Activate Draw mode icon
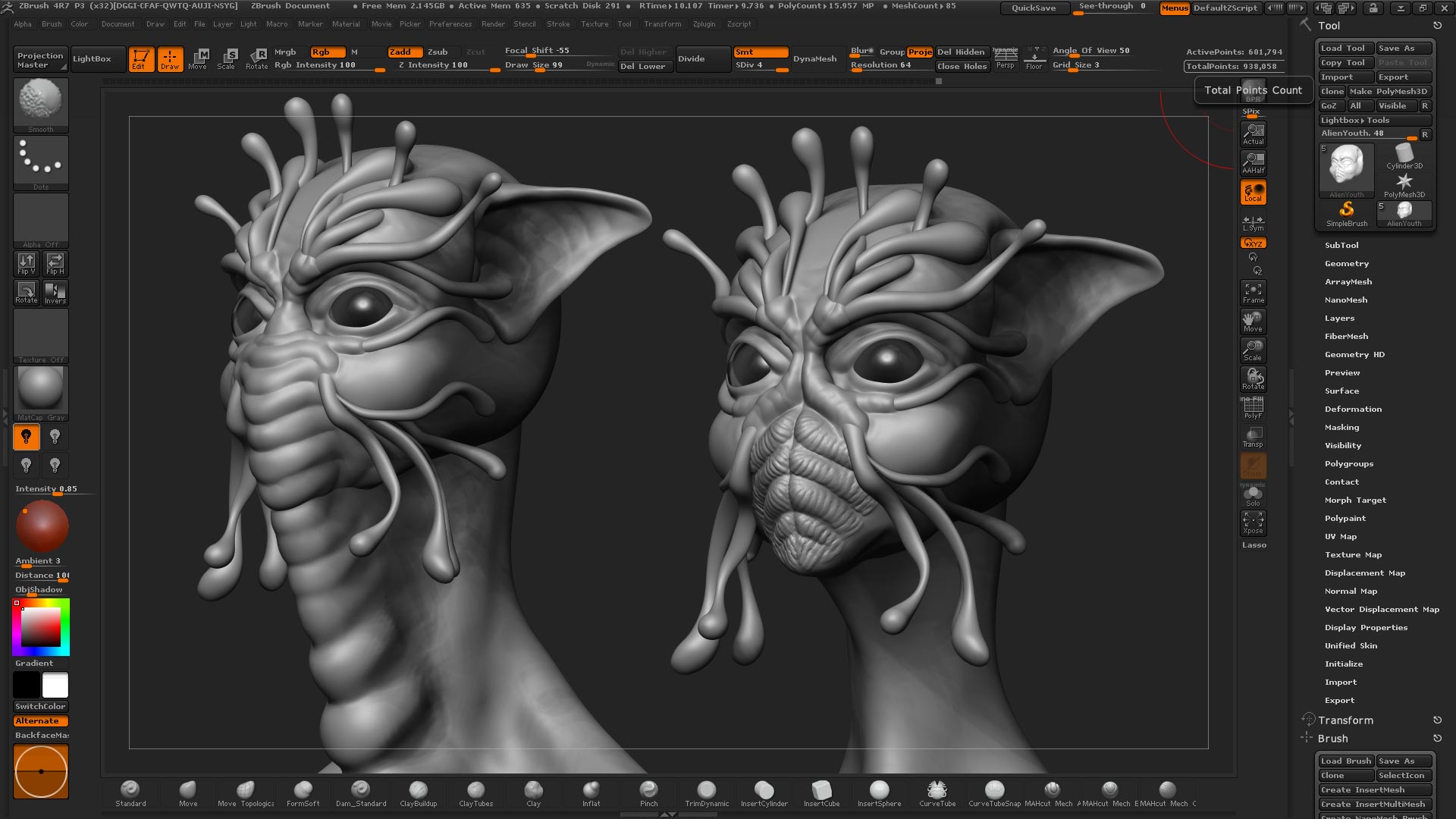 click(x=170, y=59)
